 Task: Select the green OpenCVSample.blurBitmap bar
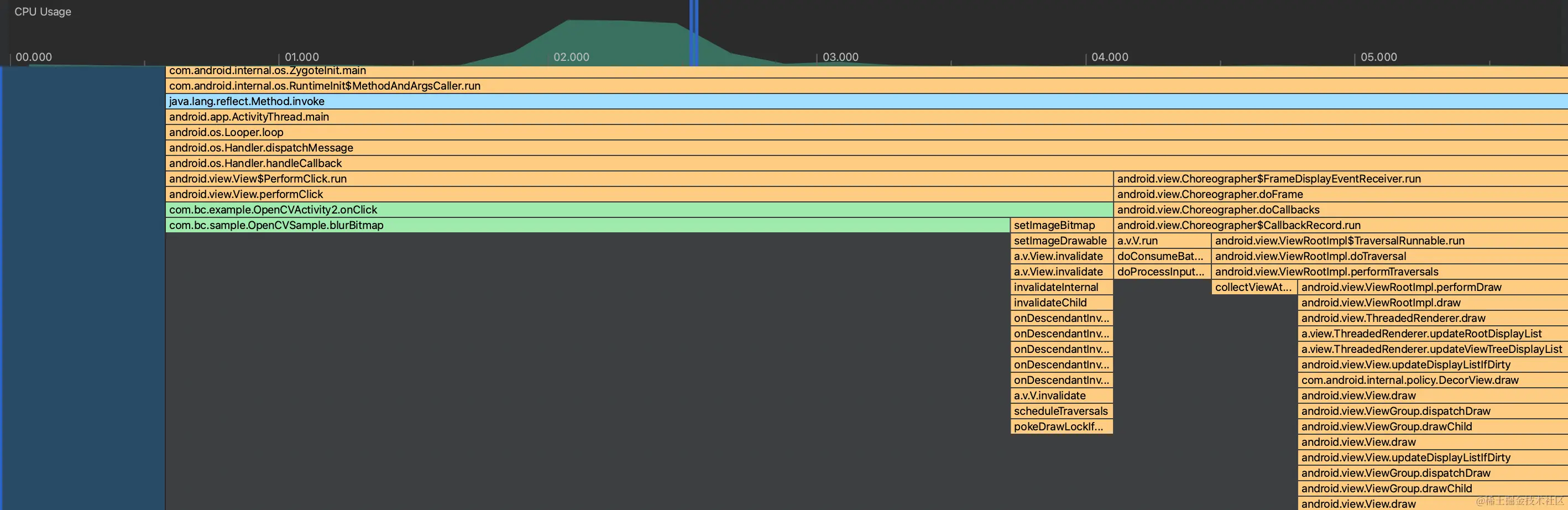tap(588, 226)
